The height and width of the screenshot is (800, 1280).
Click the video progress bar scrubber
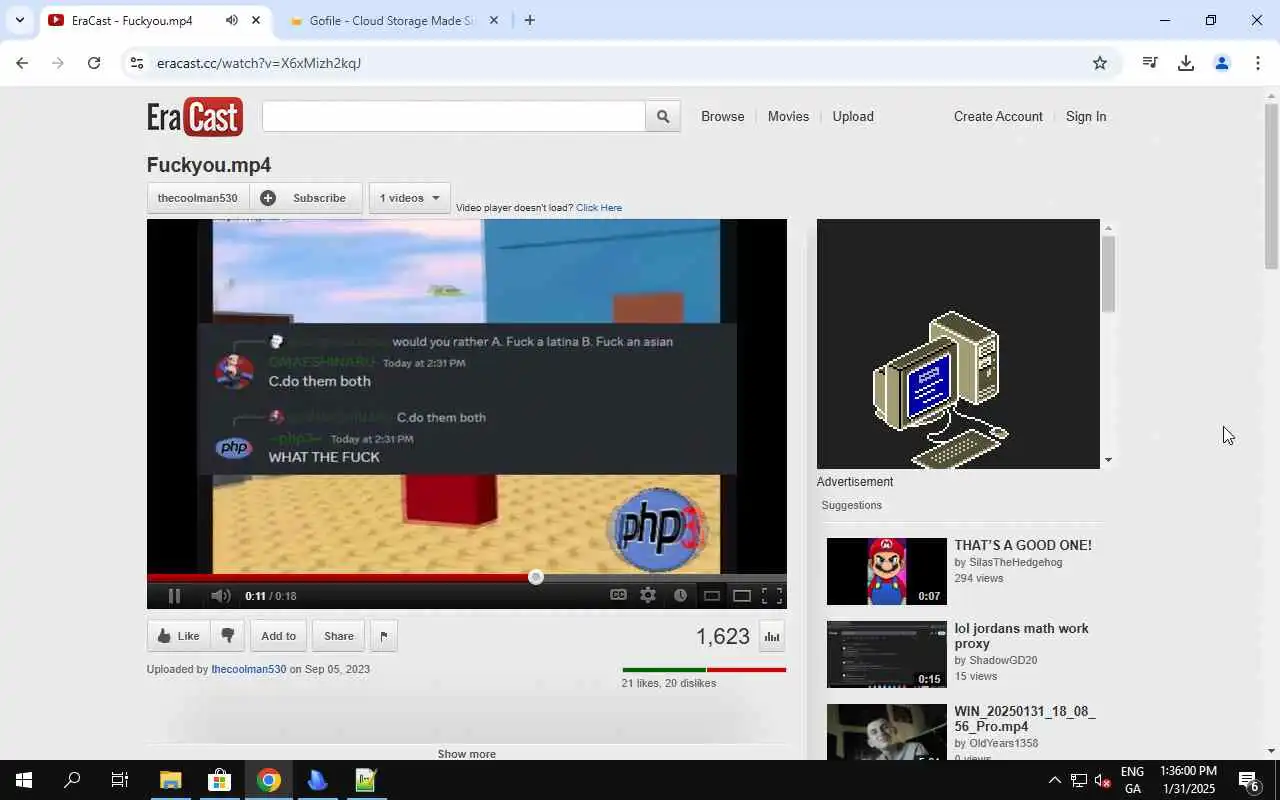pyautogui.click(x=536, y=577)
